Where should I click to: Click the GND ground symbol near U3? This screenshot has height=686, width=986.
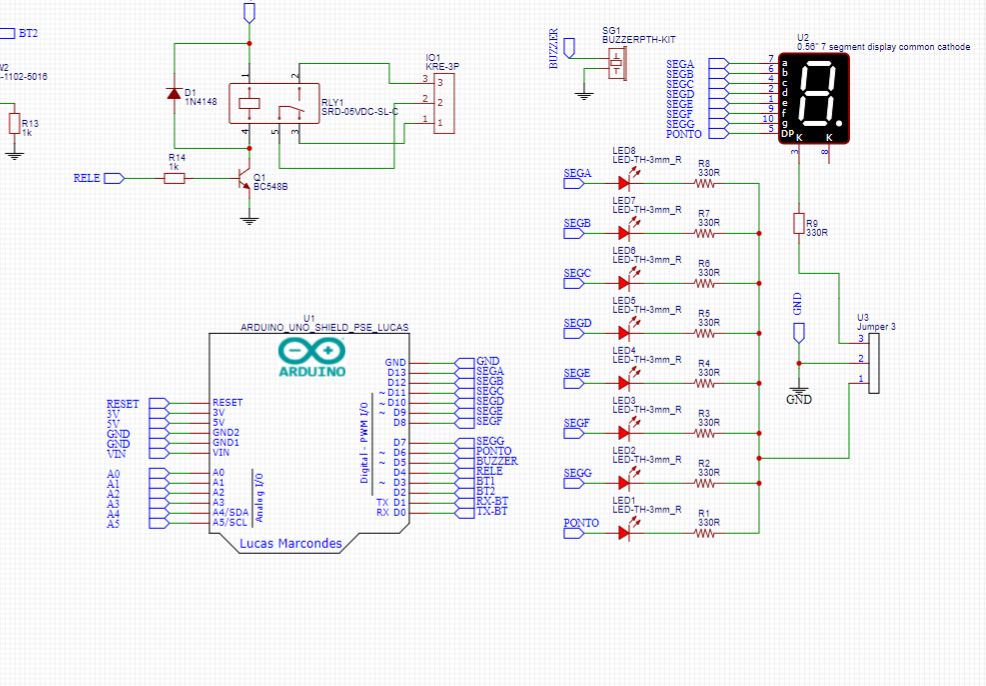[800, 388]
